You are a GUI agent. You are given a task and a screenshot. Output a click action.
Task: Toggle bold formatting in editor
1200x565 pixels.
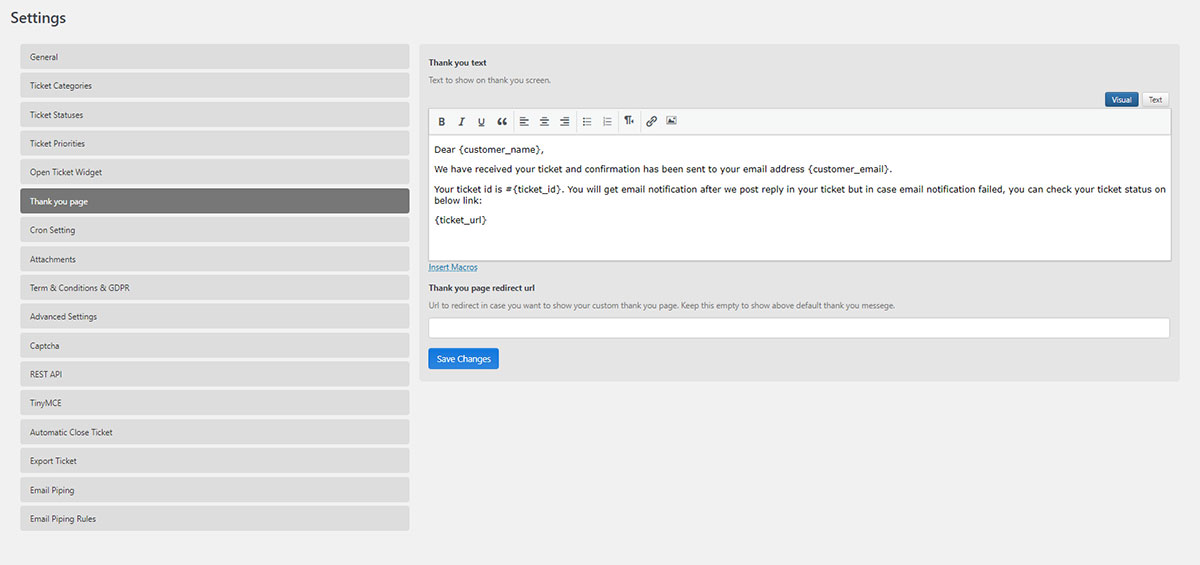(442, 122)
